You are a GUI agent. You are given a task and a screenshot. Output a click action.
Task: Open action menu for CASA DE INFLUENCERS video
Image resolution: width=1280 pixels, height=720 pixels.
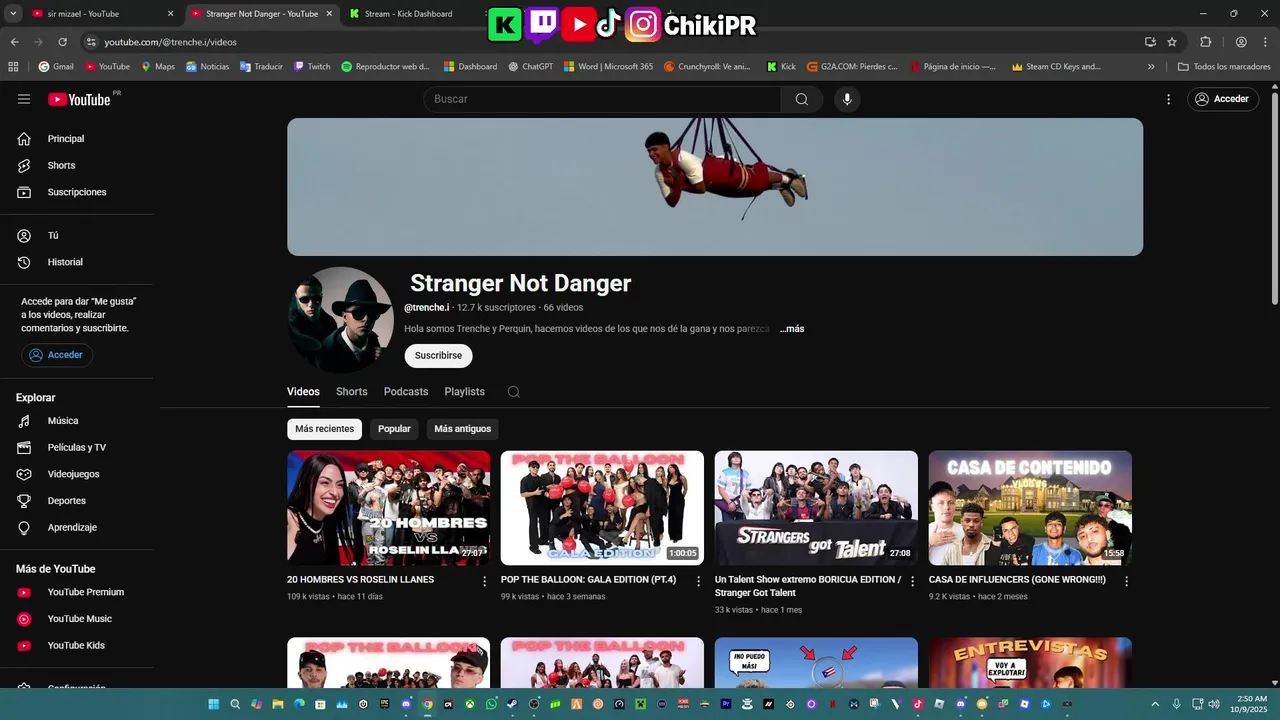[1127, 581]
